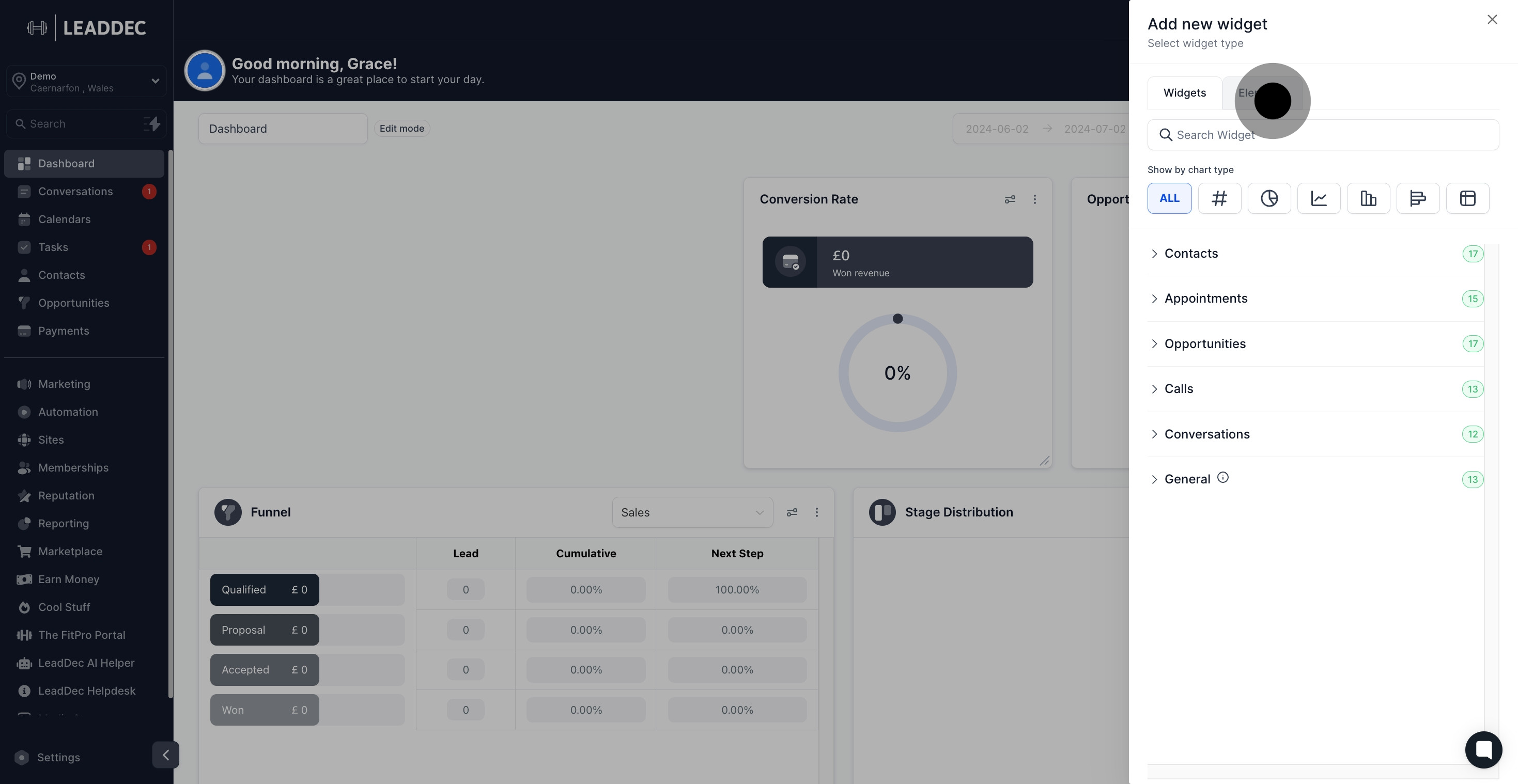Open Conversion Rate widget options menu

pyautogui.click(x=1034, y=200)
